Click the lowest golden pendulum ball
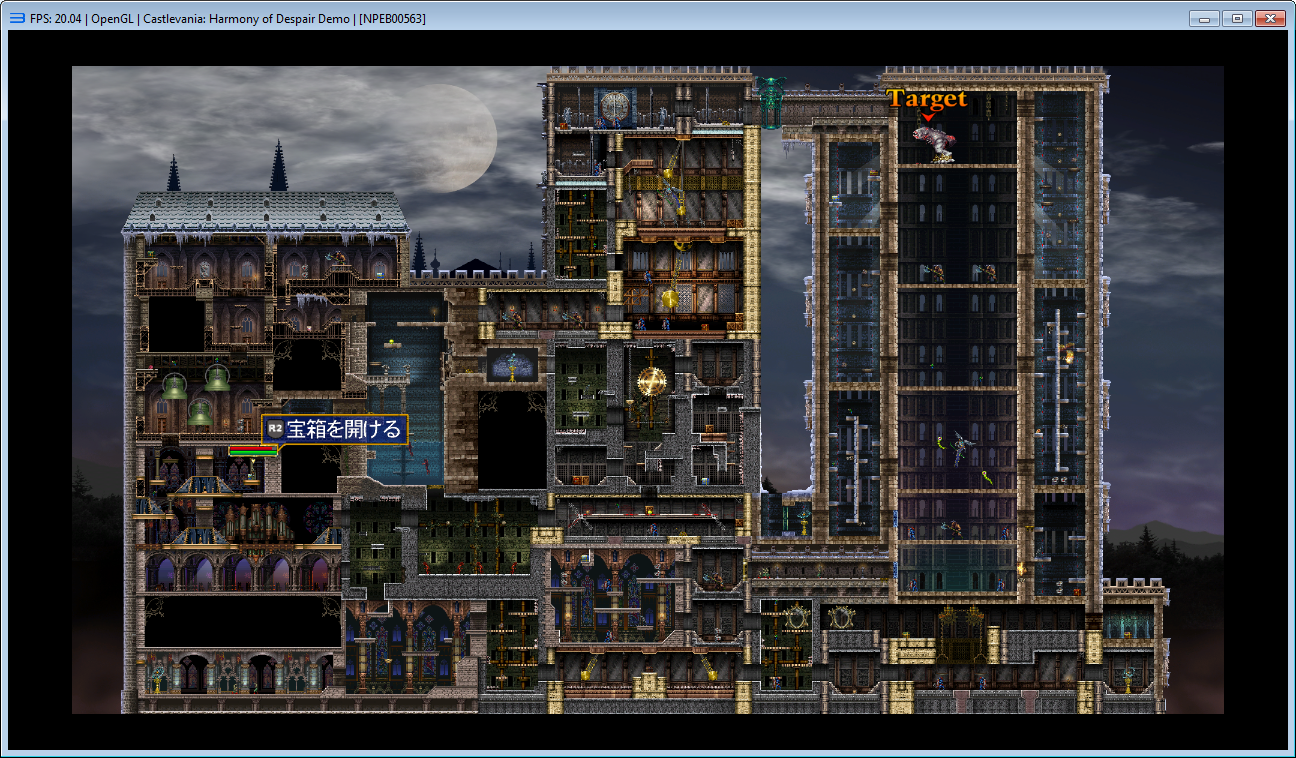Screen dimensions: 1296x758 tap(669, 298)
